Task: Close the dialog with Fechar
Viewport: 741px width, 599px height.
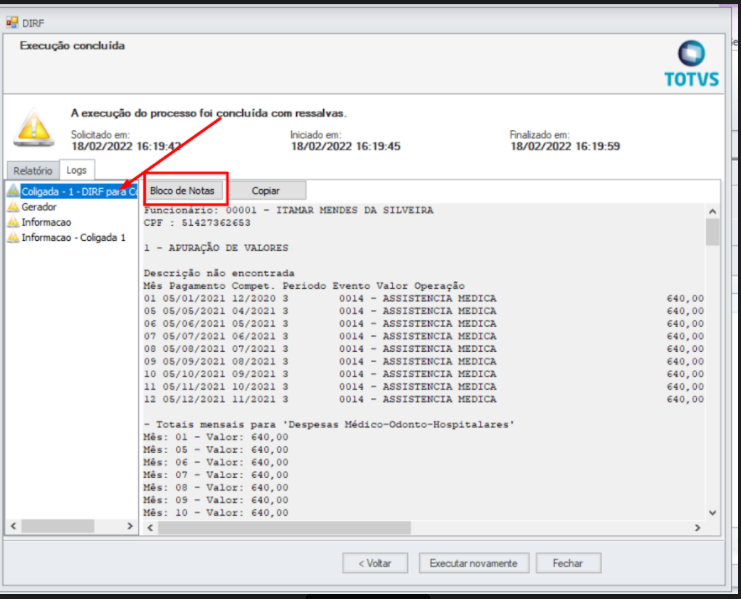Action: 568,563
